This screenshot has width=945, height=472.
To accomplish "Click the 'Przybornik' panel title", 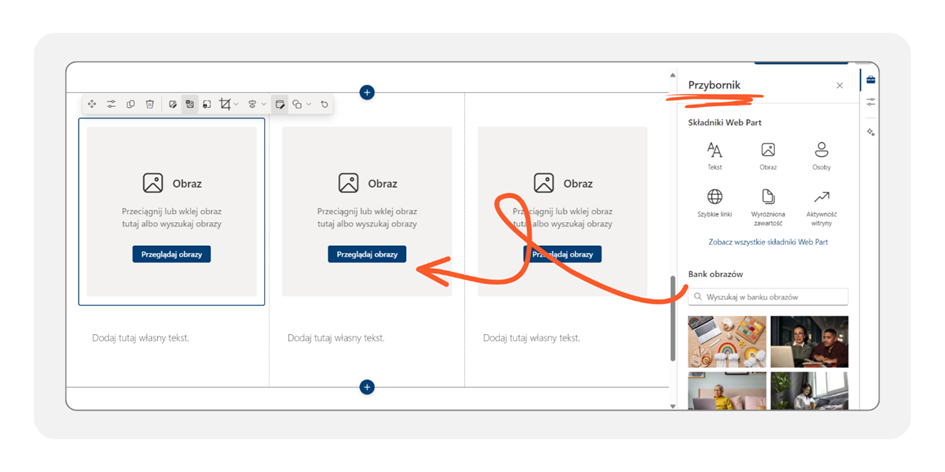I will pos(714,86).
